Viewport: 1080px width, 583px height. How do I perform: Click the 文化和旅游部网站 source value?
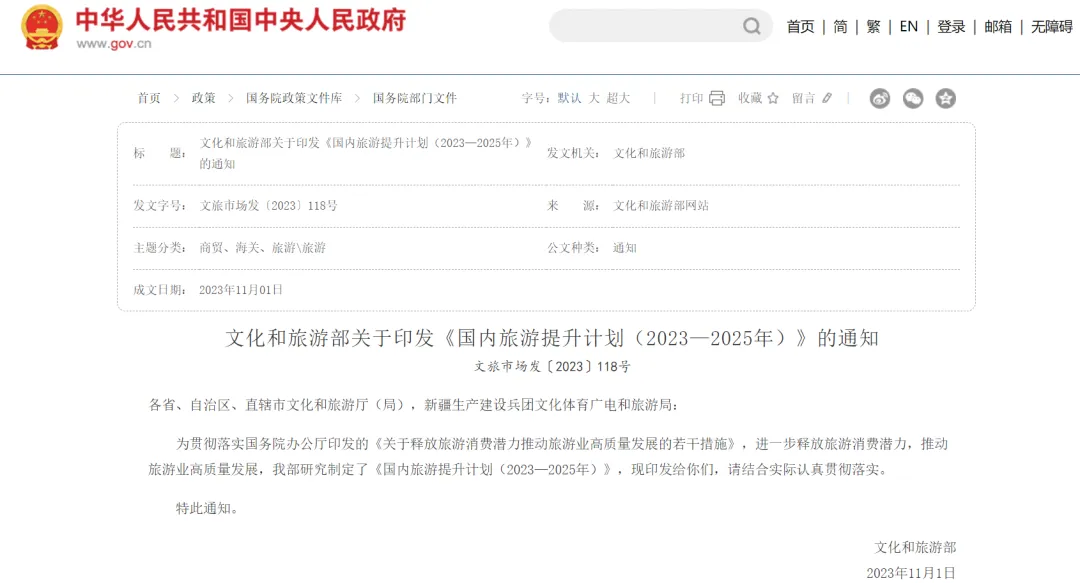point(661,205)
